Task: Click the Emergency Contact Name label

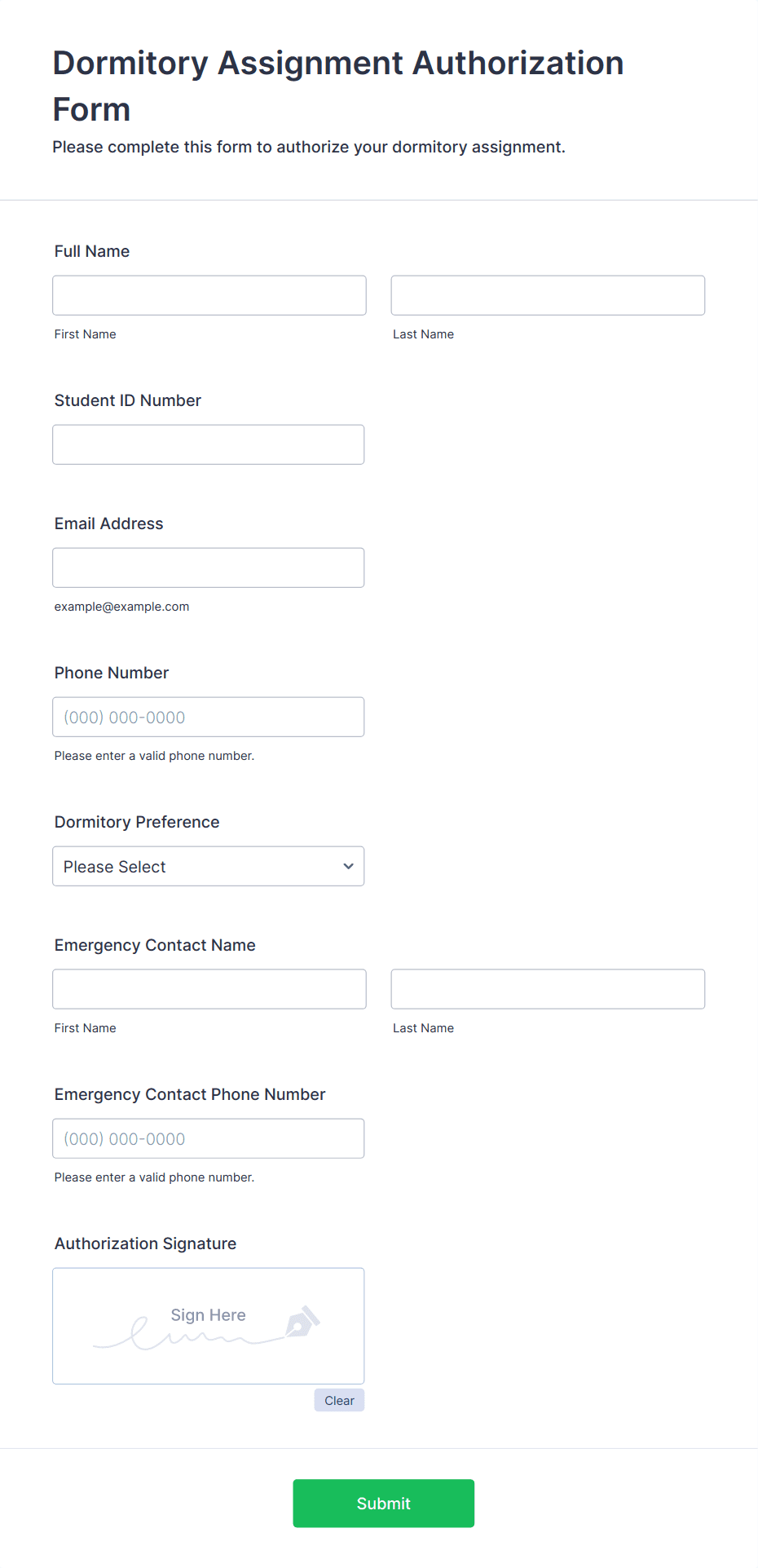Action: pyautogui.click(x=155, y=945)
